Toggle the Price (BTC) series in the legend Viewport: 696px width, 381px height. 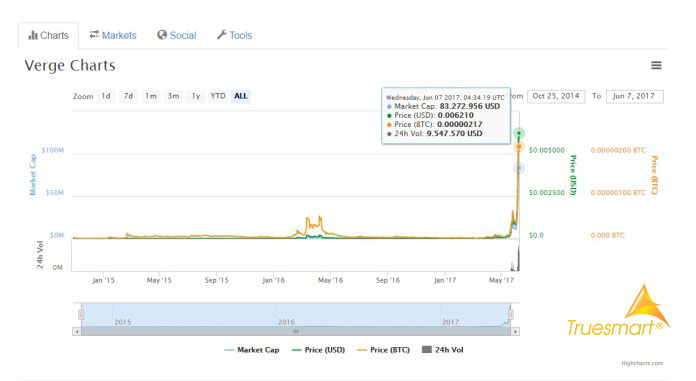pos(384,350)
